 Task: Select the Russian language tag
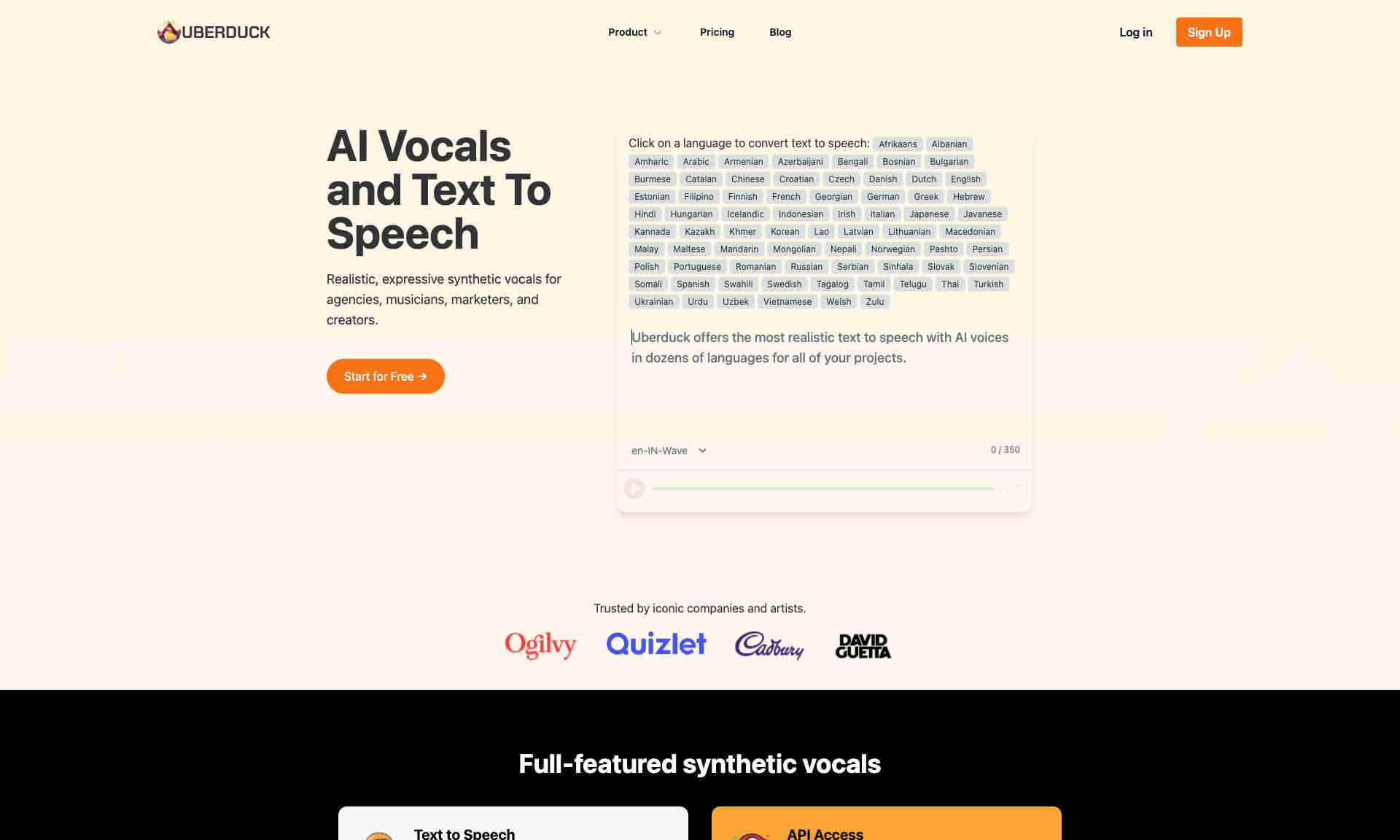coord(806,266)
